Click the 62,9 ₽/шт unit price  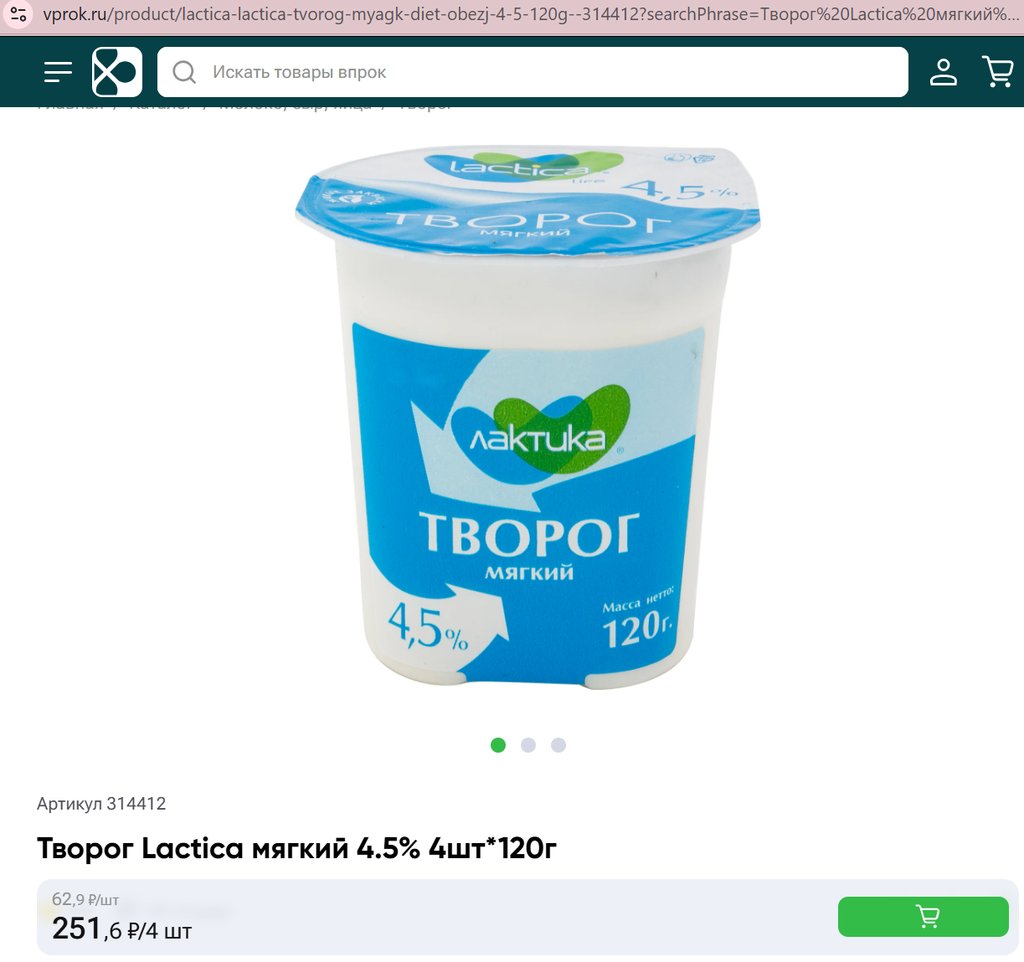click(85, 899)
